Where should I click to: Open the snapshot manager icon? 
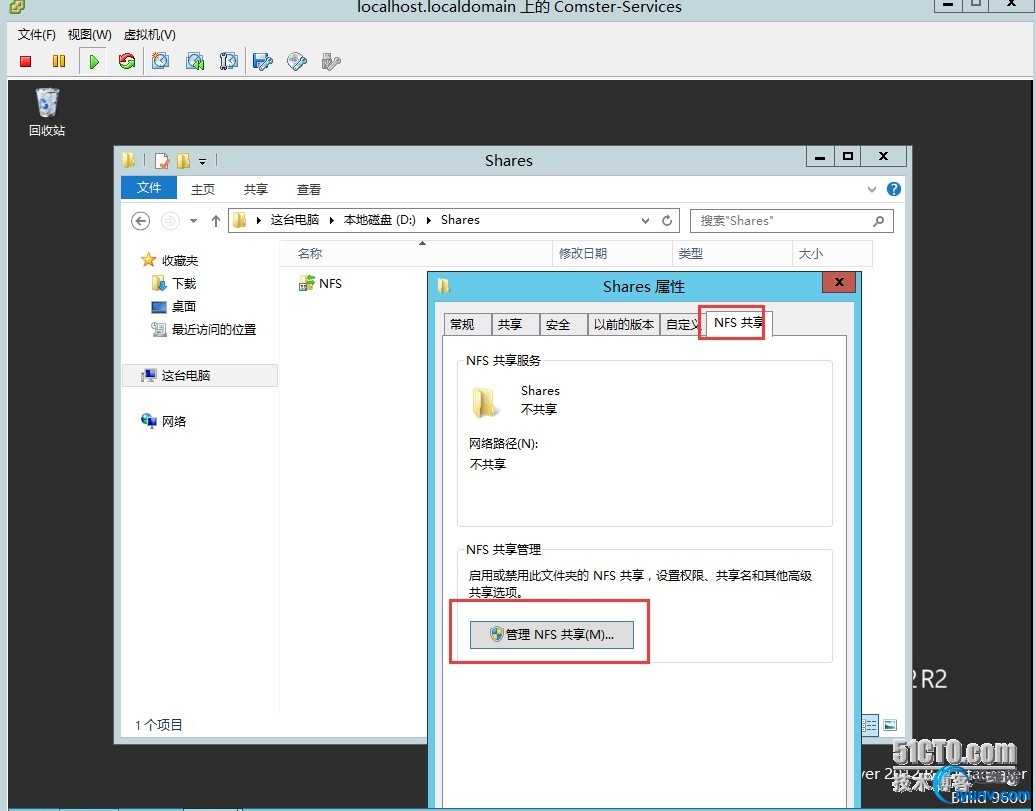[x=229, y=61]
